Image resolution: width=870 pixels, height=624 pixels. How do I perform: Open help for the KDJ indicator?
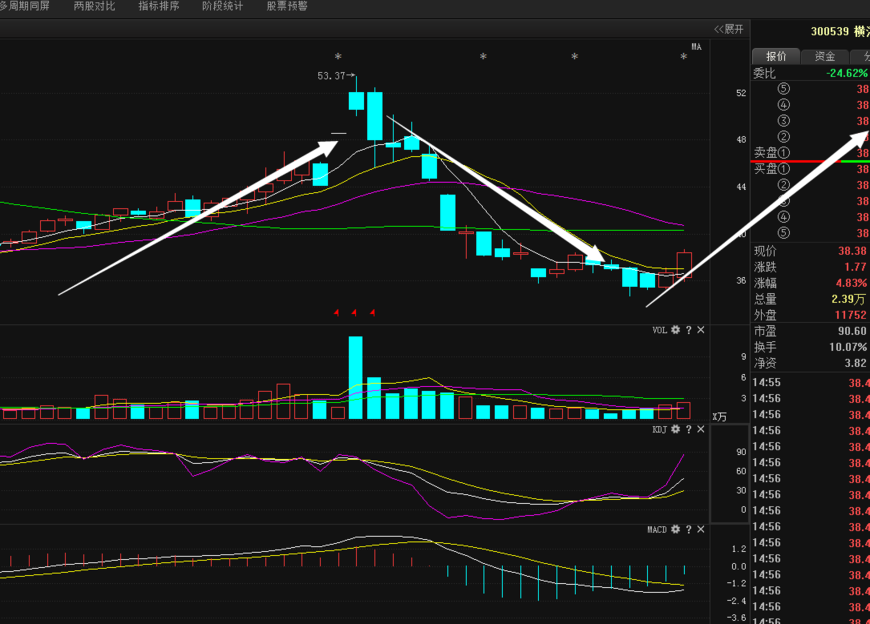[689, 429]
